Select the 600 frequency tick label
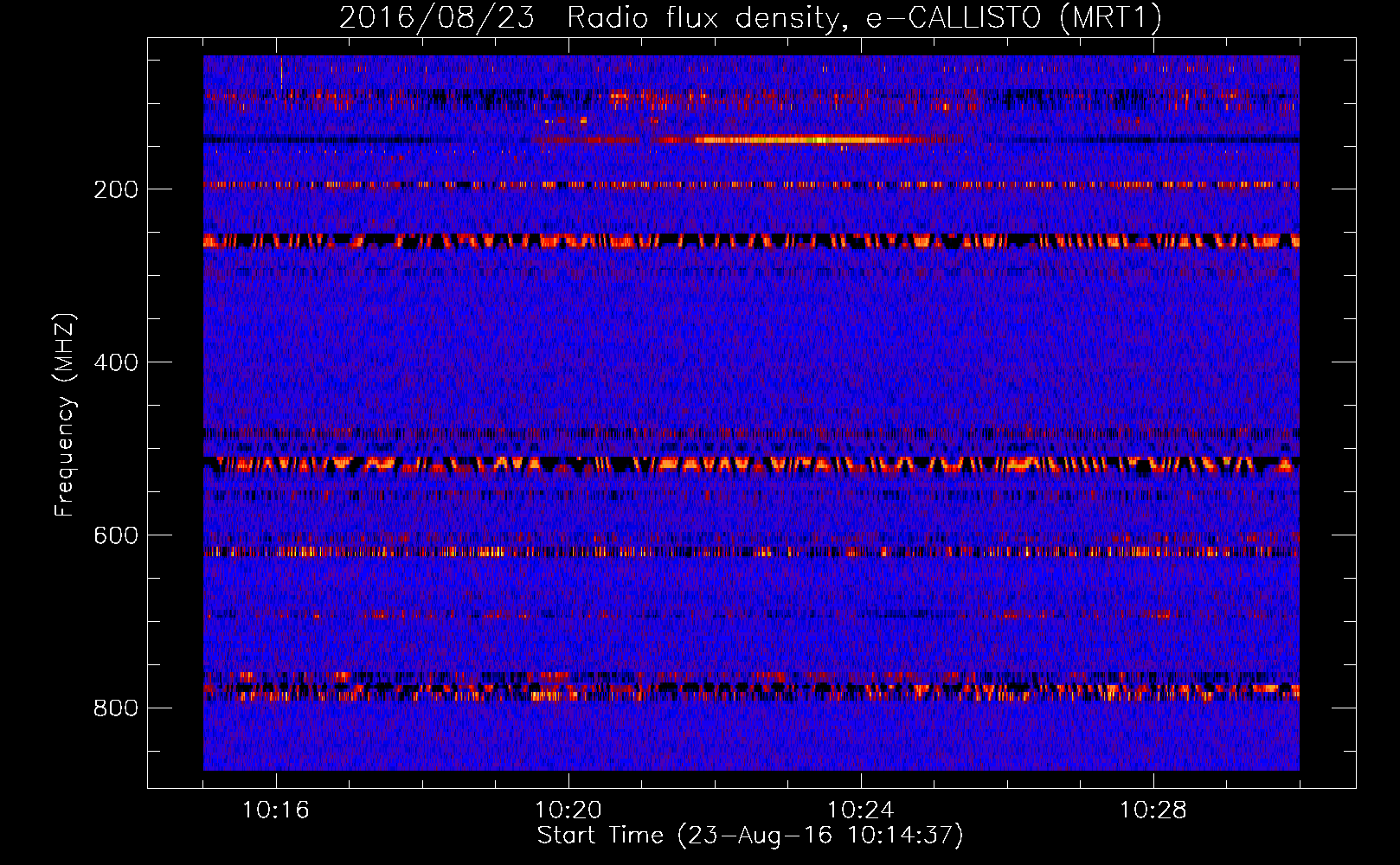Viewport: 1400px width, 865px height. 116,535
